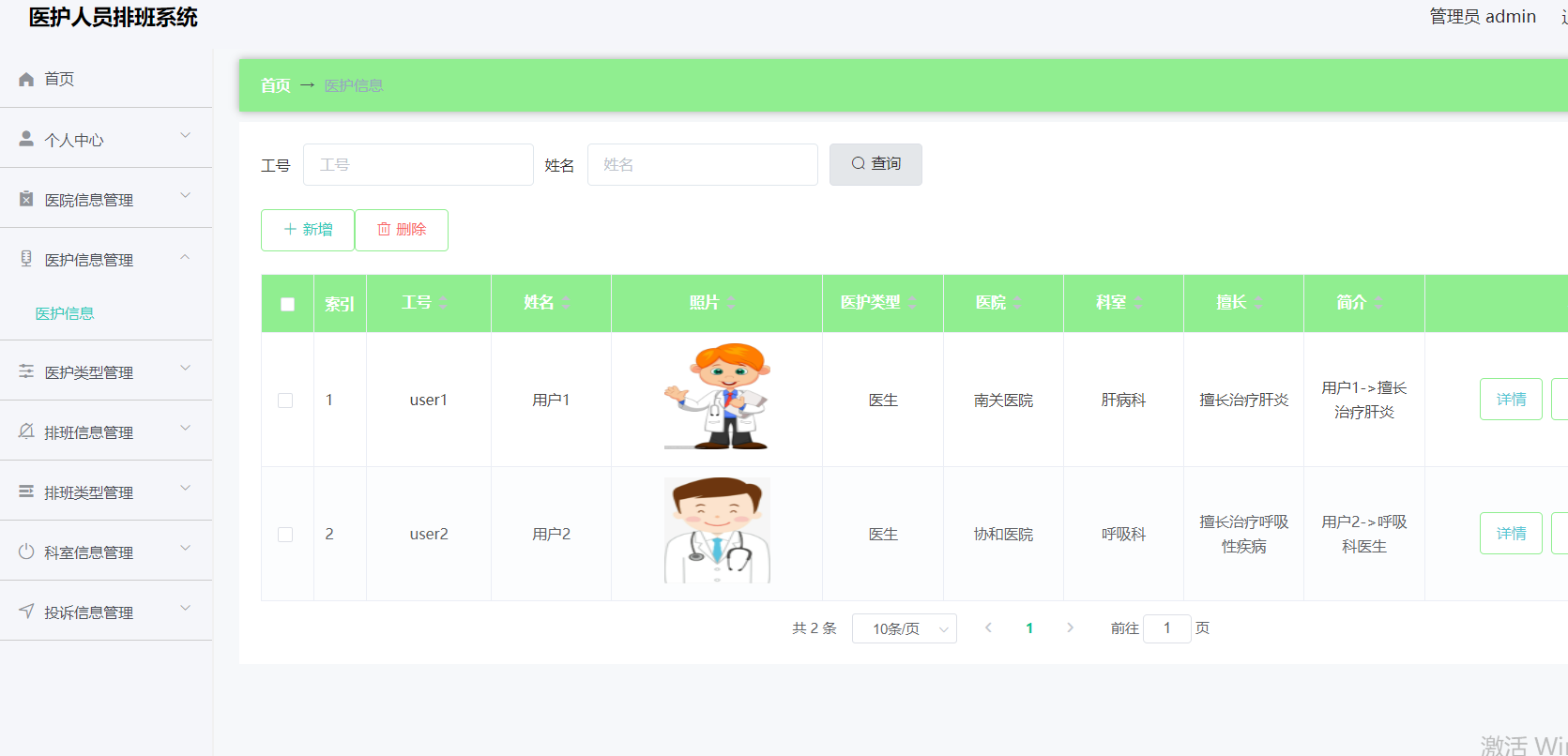The height and width of the screenshot is (756, 1568).
Task: Click the clipboard icon beside 医院信息管理
Action: point(26,199)
